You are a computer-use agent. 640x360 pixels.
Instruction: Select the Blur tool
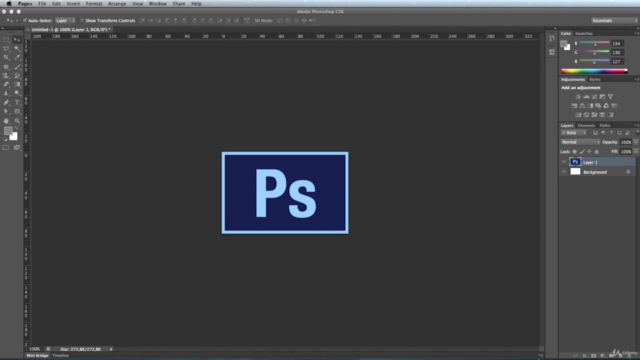click(6, 93)
